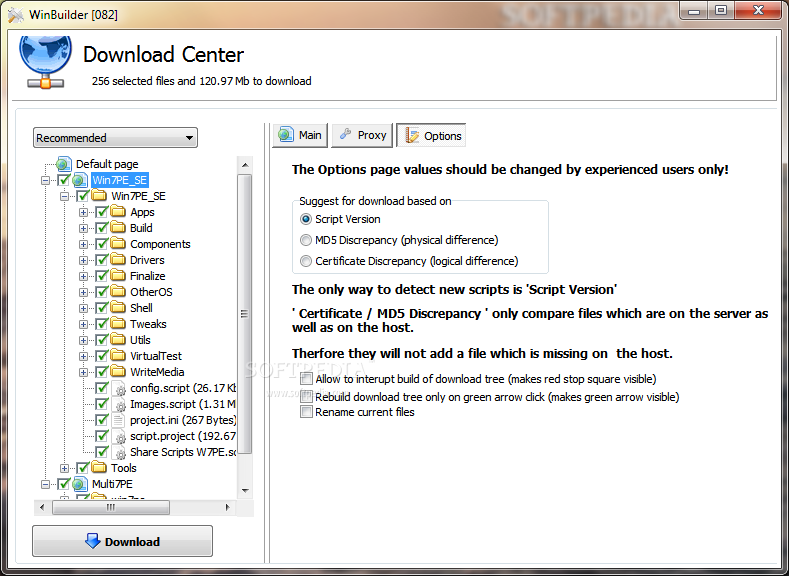This screenshot has width=789, height=576.
Task: Click the Shell folder icon
Action: coord(118,307)
